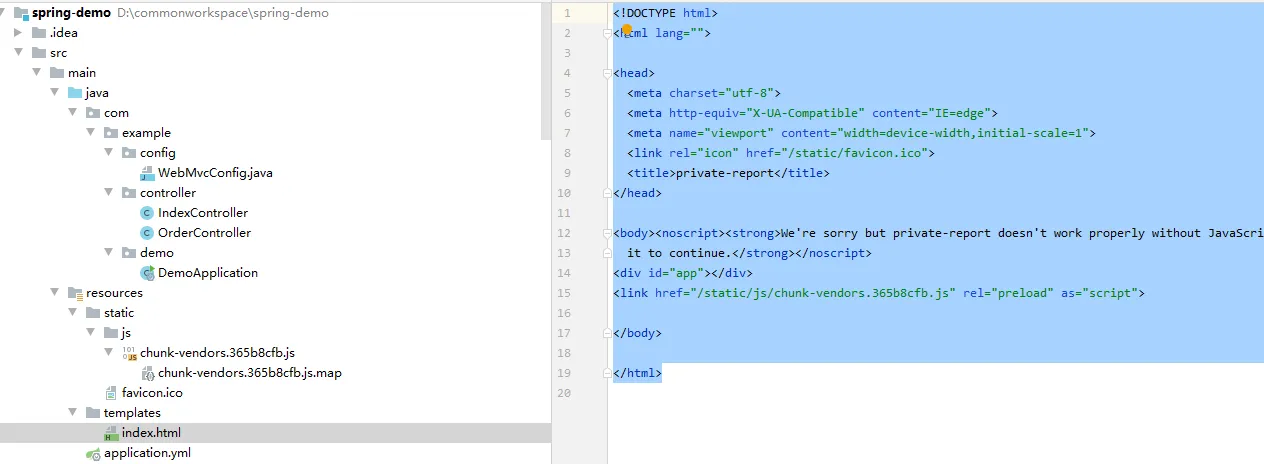This screenshot has height=464, width=1264.
Task: Click the fold end marker at line 10
Action: click(x=608, y=193)
